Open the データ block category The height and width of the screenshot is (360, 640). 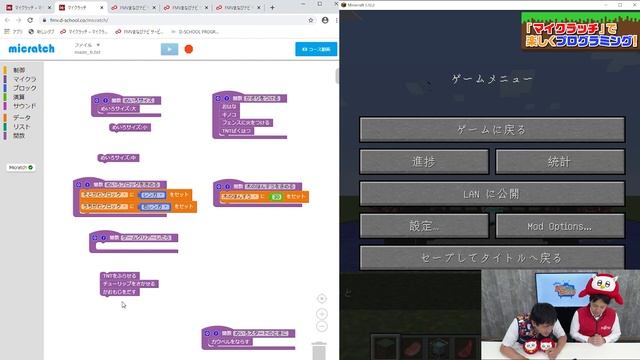pos(22,118)
